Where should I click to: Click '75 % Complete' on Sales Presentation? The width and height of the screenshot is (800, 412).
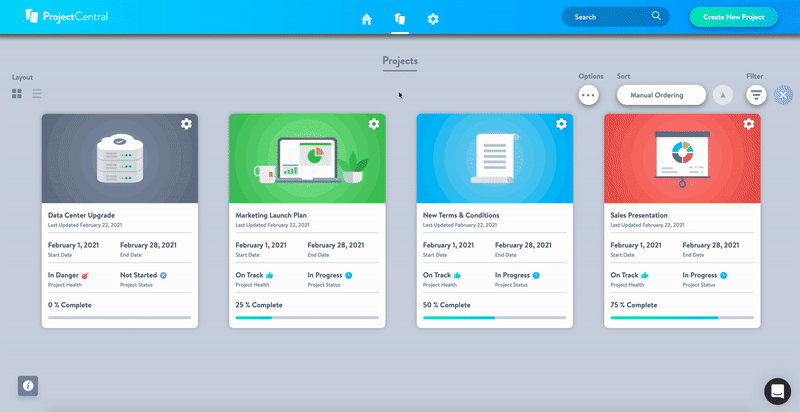point(634,305)
